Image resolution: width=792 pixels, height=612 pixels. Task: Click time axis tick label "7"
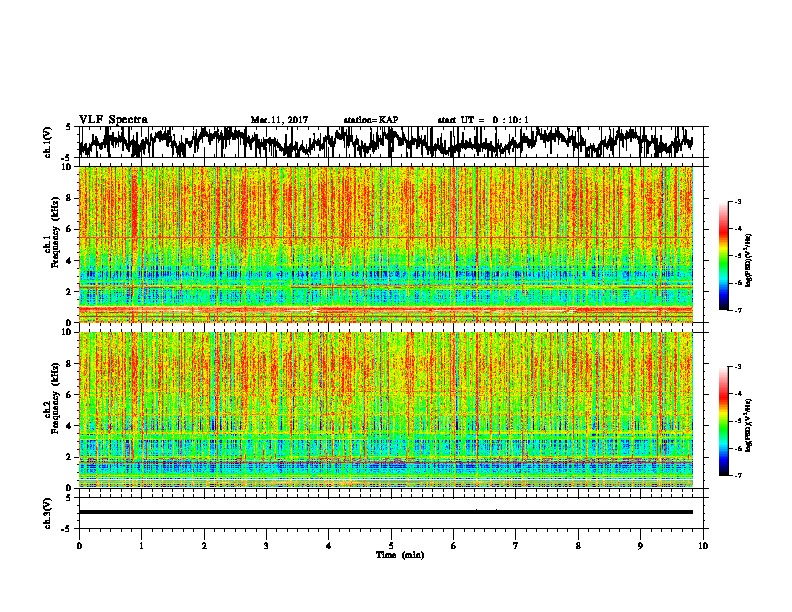coord(516,546)
